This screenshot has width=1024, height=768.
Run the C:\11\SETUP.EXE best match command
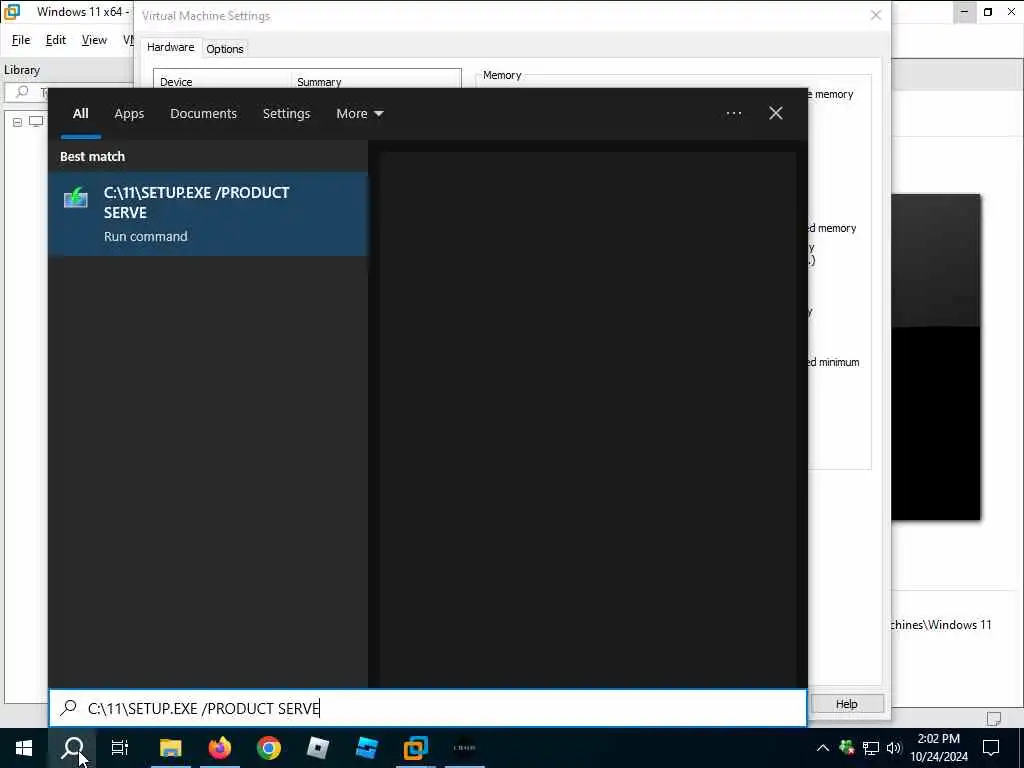208,214
